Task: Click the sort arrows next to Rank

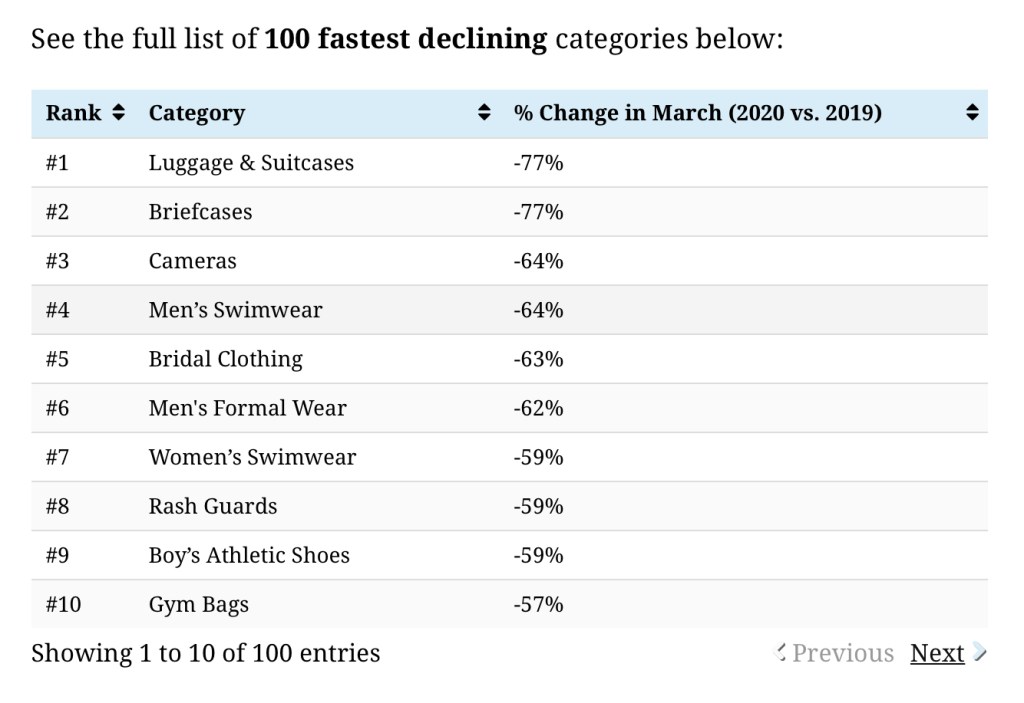Action: click(x=119, y=113)
